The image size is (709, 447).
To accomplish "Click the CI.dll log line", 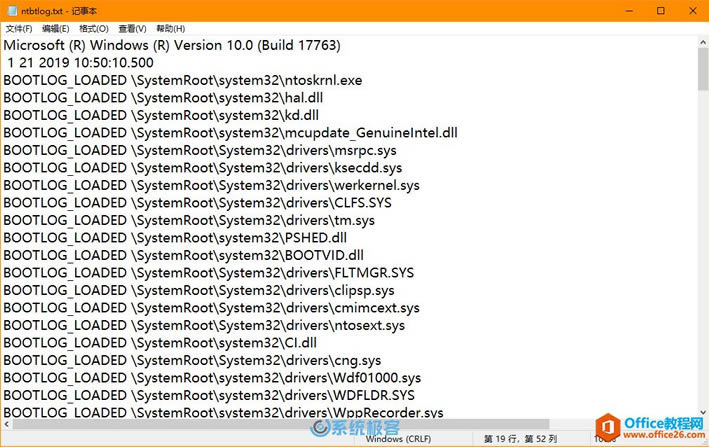I will point(160,343).
